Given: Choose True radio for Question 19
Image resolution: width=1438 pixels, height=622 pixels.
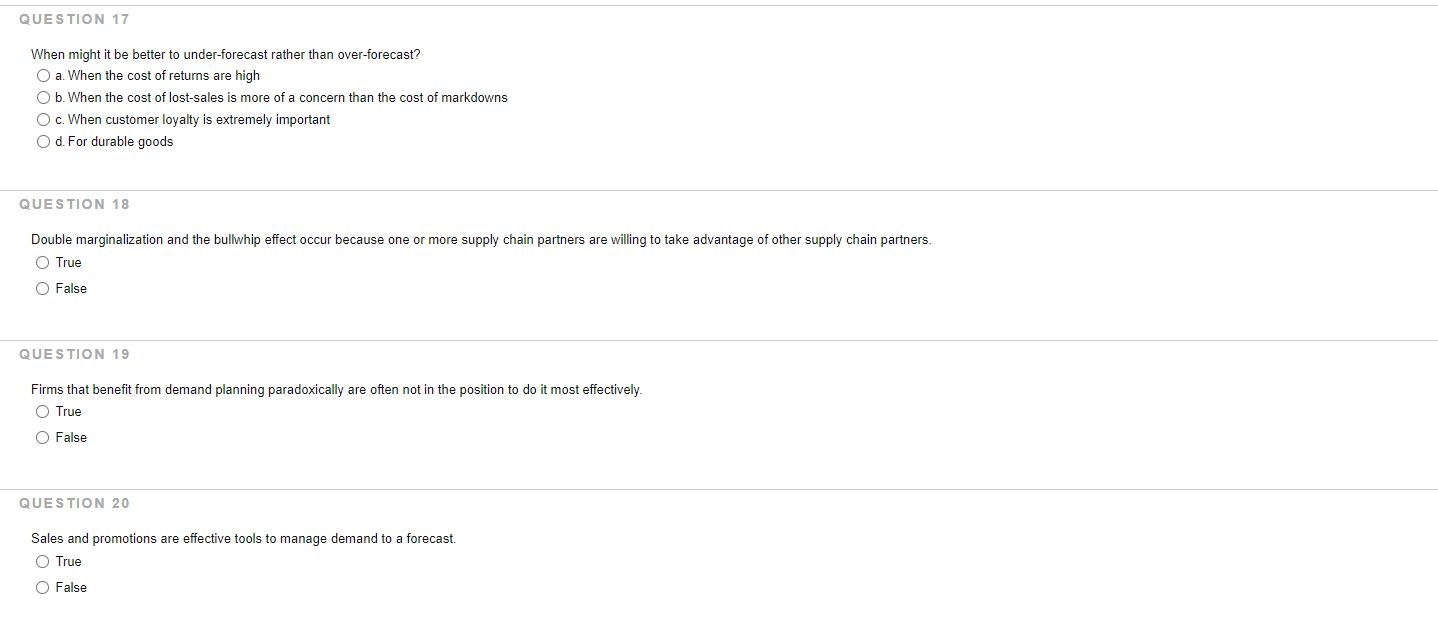Looking at the screenshot, I should (43, 412).
